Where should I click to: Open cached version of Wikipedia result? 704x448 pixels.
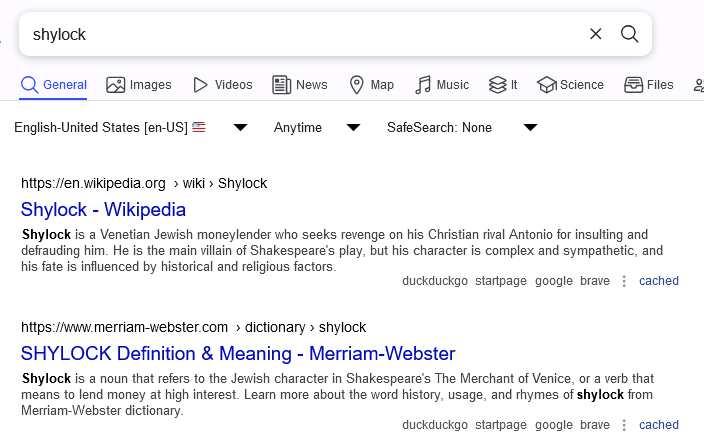click(659, 281)
